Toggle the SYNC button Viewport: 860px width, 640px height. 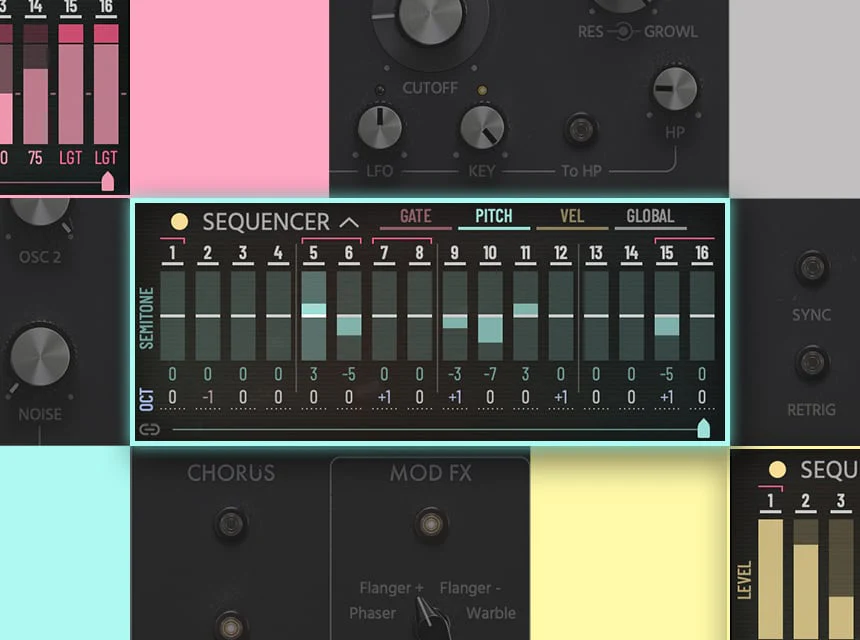811,268
